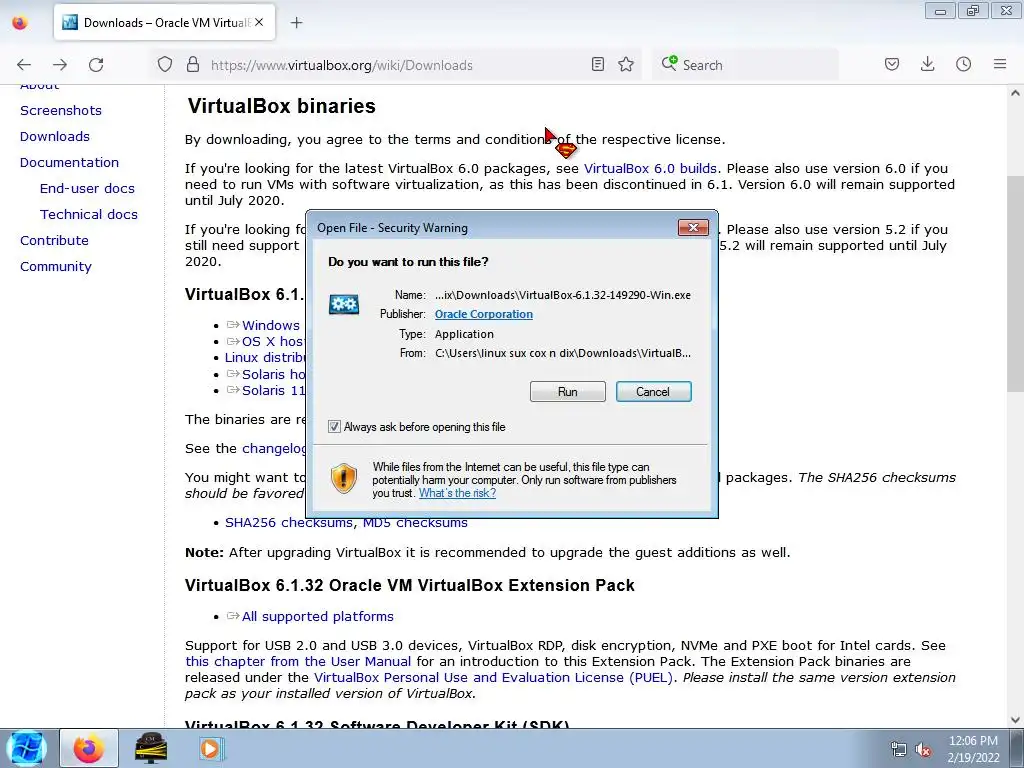Toggle reader view in address bar

pos(598,64)
